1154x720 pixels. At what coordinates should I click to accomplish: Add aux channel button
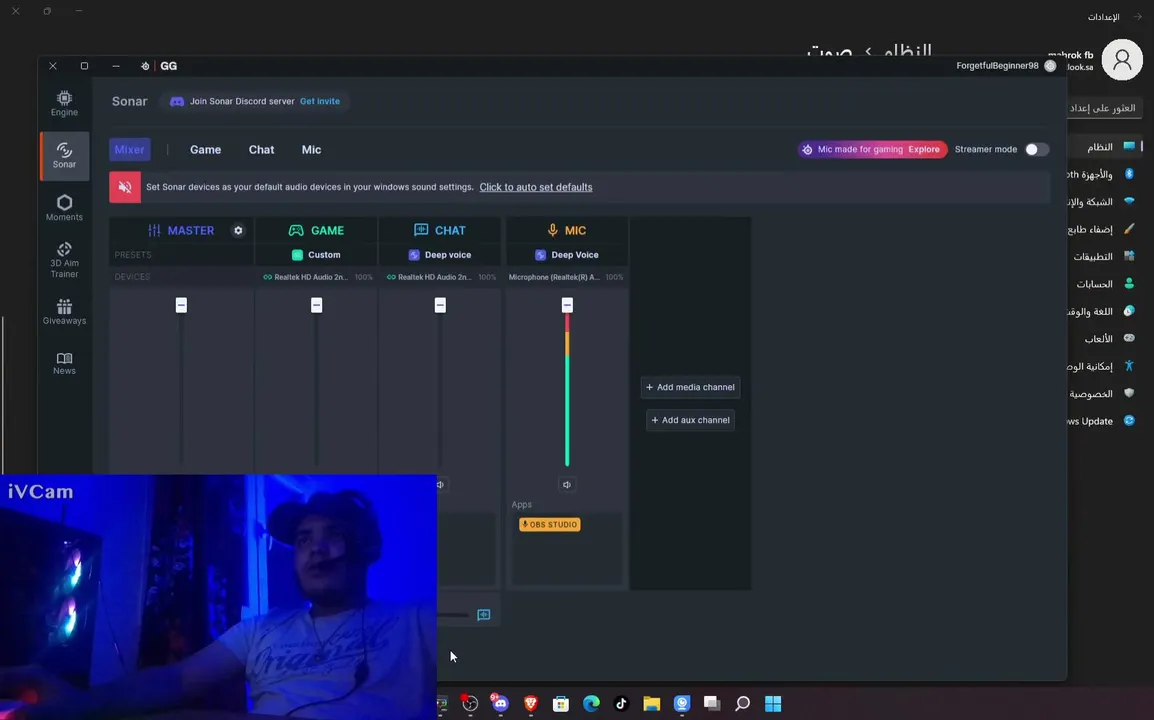690,420
